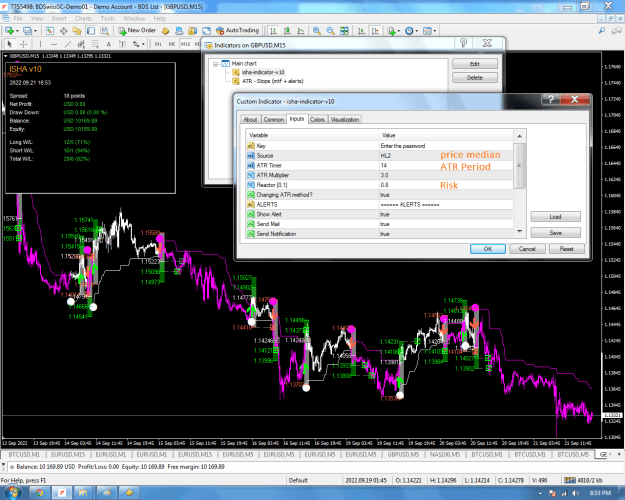Toggle chart shift from right border
The image size is (625, 500).
click(375, 31)
